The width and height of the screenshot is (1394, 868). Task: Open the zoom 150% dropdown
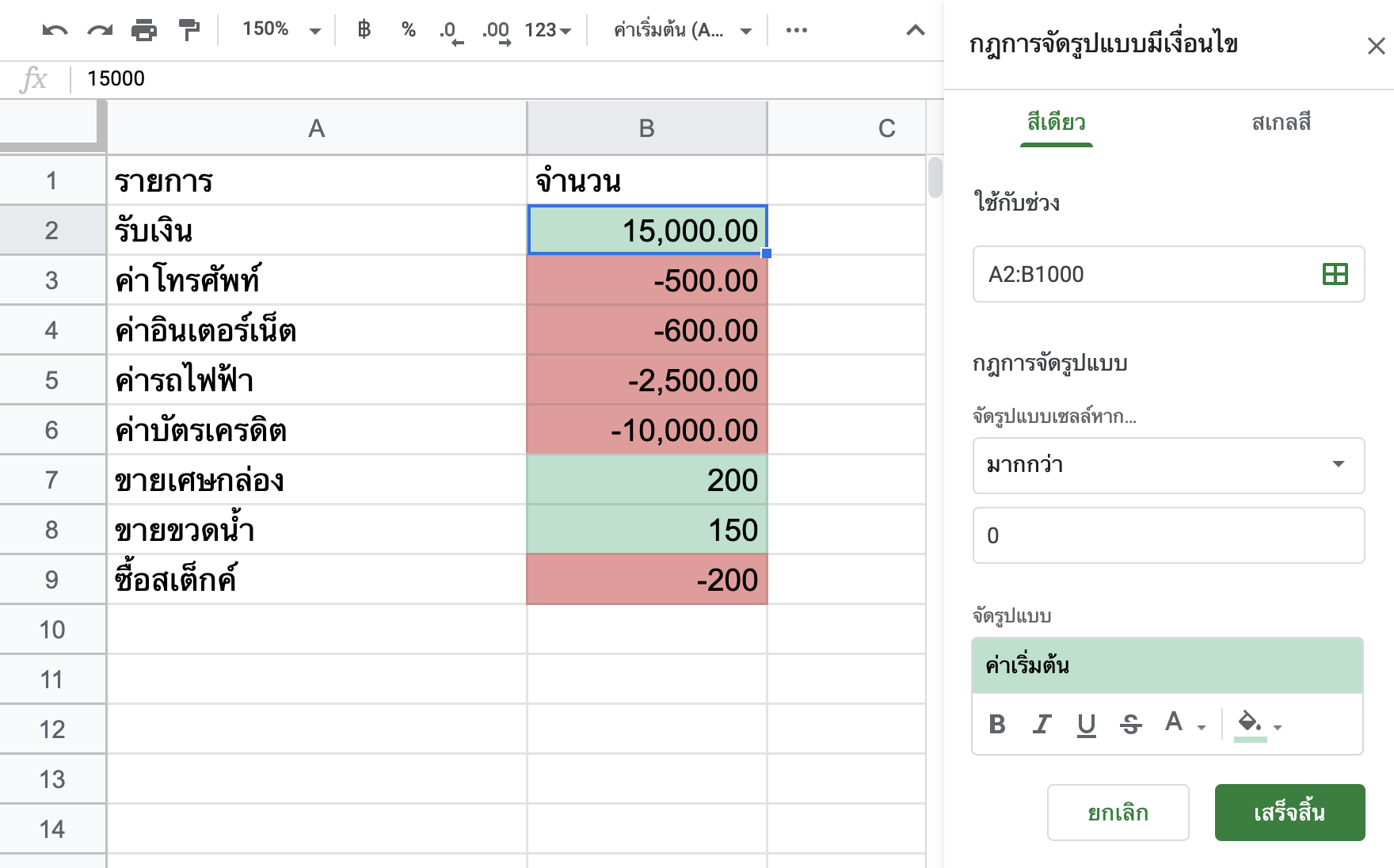281,30
